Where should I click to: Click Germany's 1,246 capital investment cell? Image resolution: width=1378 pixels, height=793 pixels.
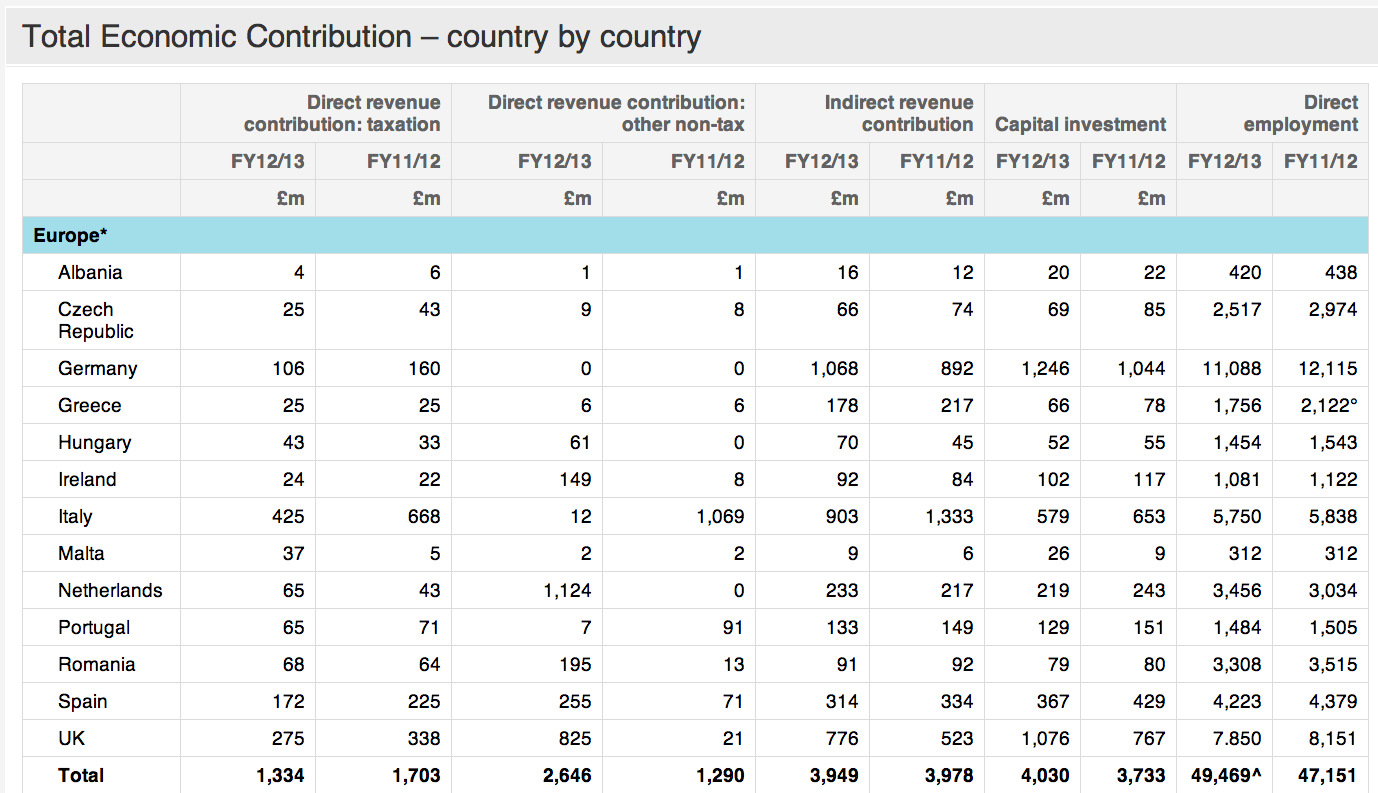[1045, 369]
